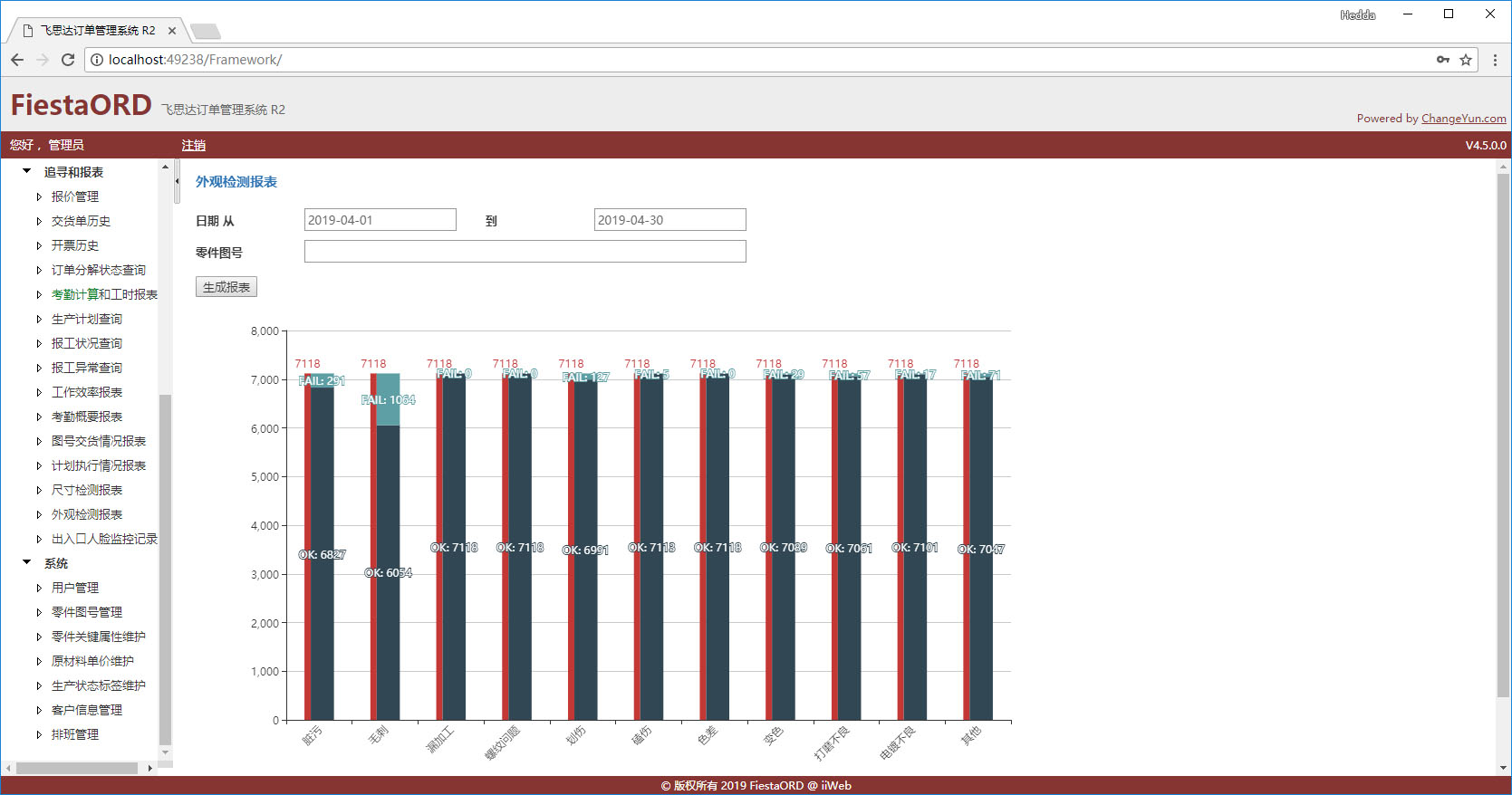Open 考勤计算和工时报表 menu item
The width and height of the screenshot is (1512, 795).
point(104,294)
